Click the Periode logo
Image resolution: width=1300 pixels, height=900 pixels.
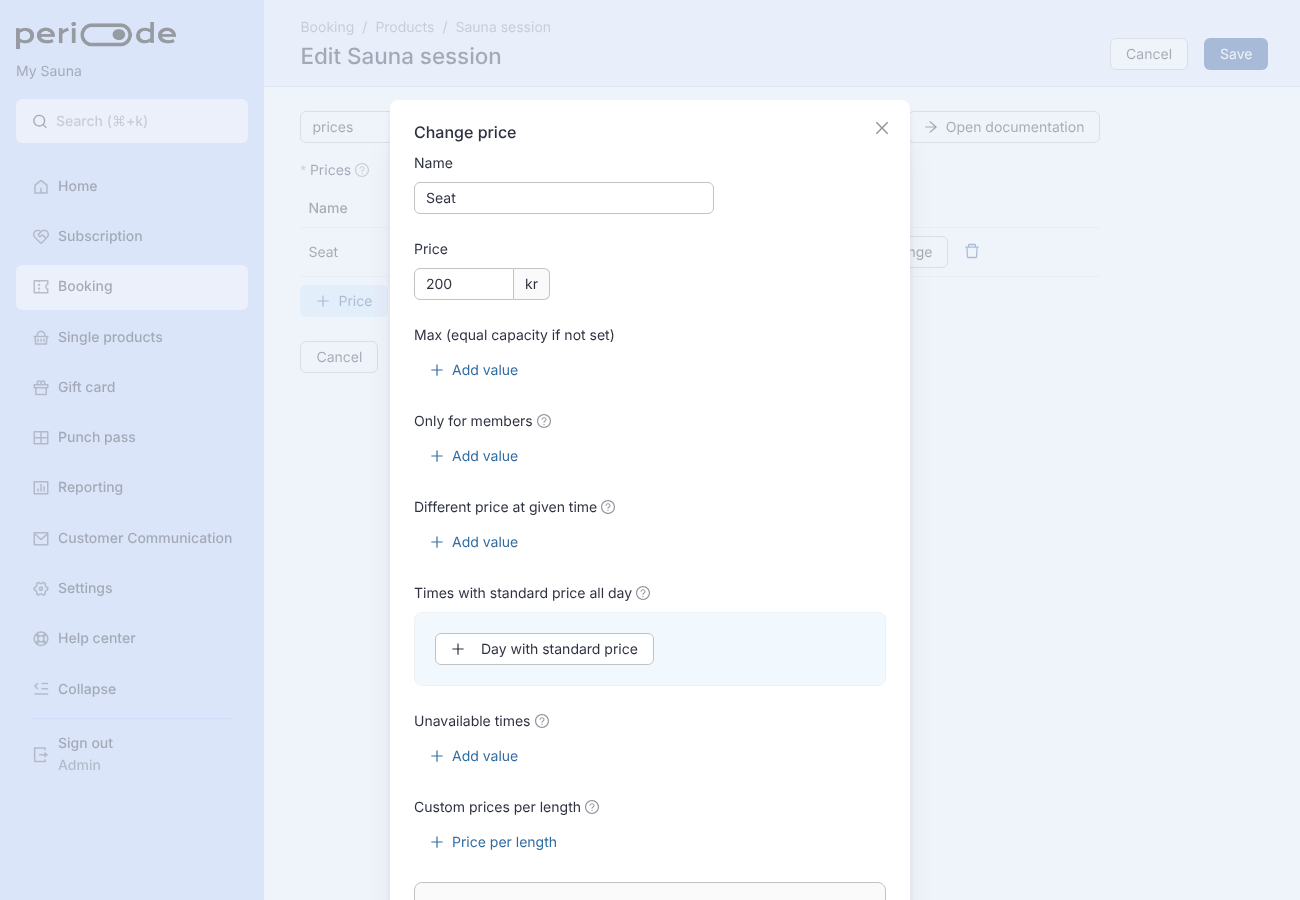coord(96,35)
